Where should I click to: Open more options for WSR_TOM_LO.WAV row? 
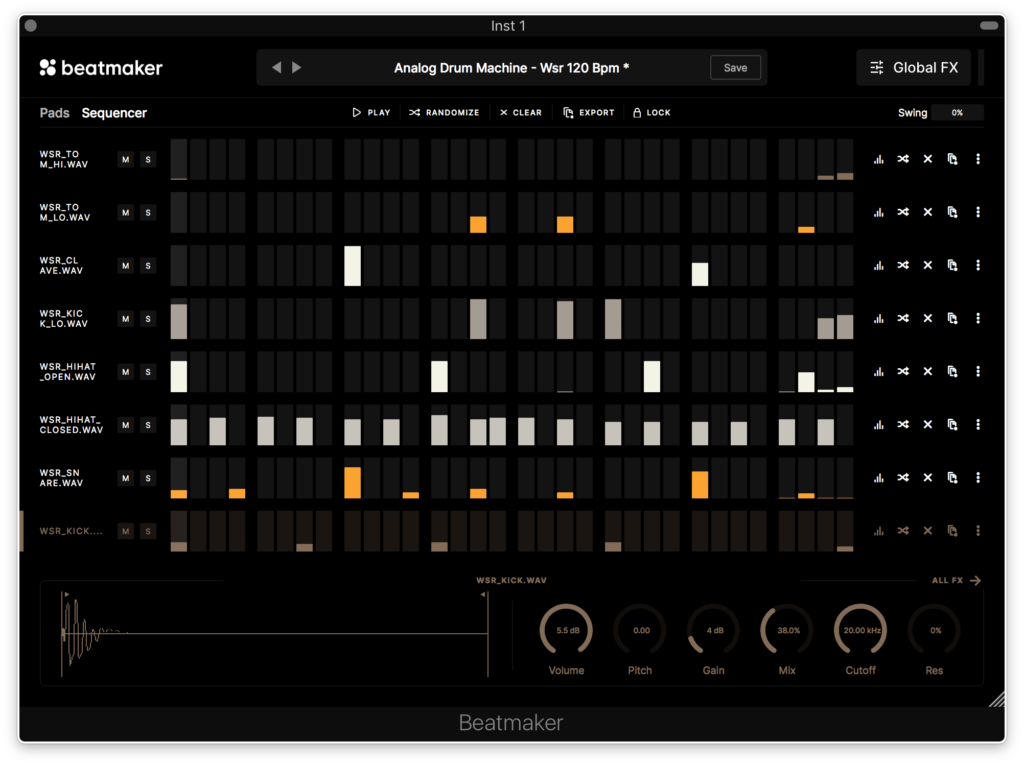tap(978, 212)
